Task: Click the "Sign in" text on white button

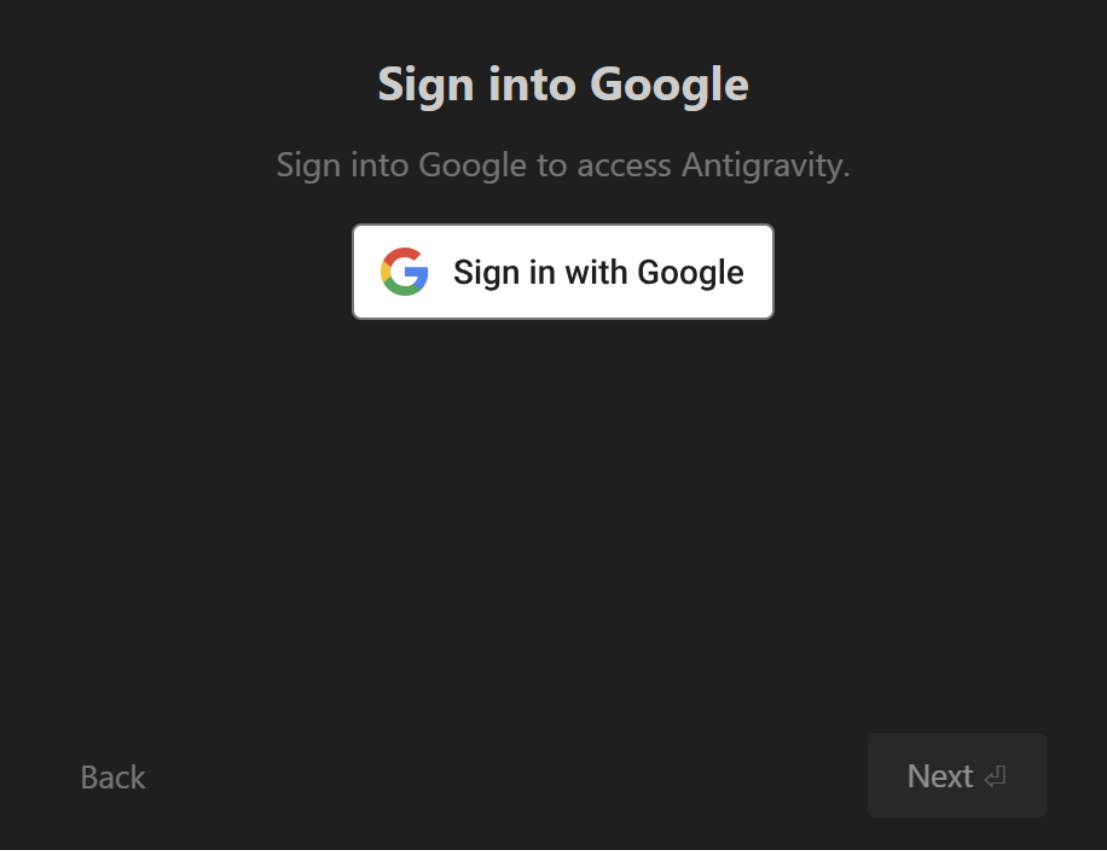Action: [x=504, y=273]
